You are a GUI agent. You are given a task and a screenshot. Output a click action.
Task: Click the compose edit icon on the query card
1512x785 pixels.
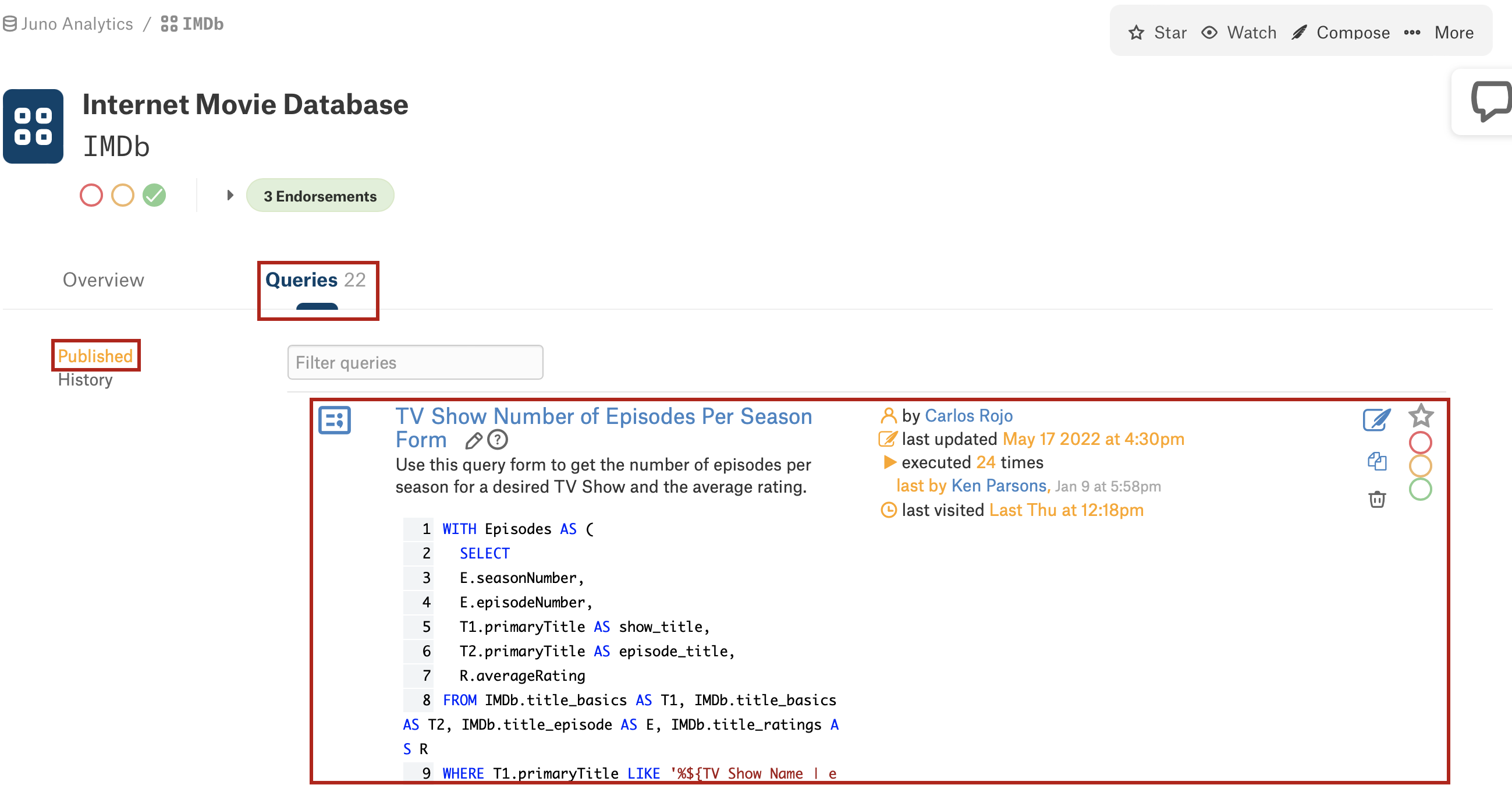point(1376,420)
